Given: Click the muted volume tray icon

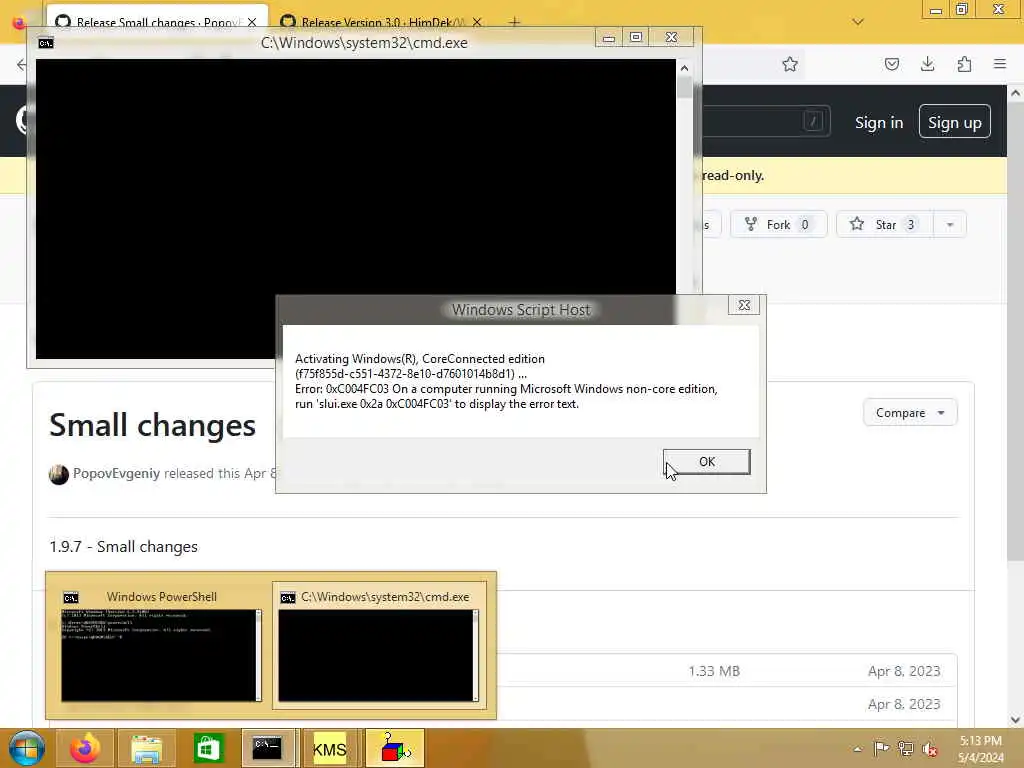Looking at the screenshot, I should [x=930, y=749].
